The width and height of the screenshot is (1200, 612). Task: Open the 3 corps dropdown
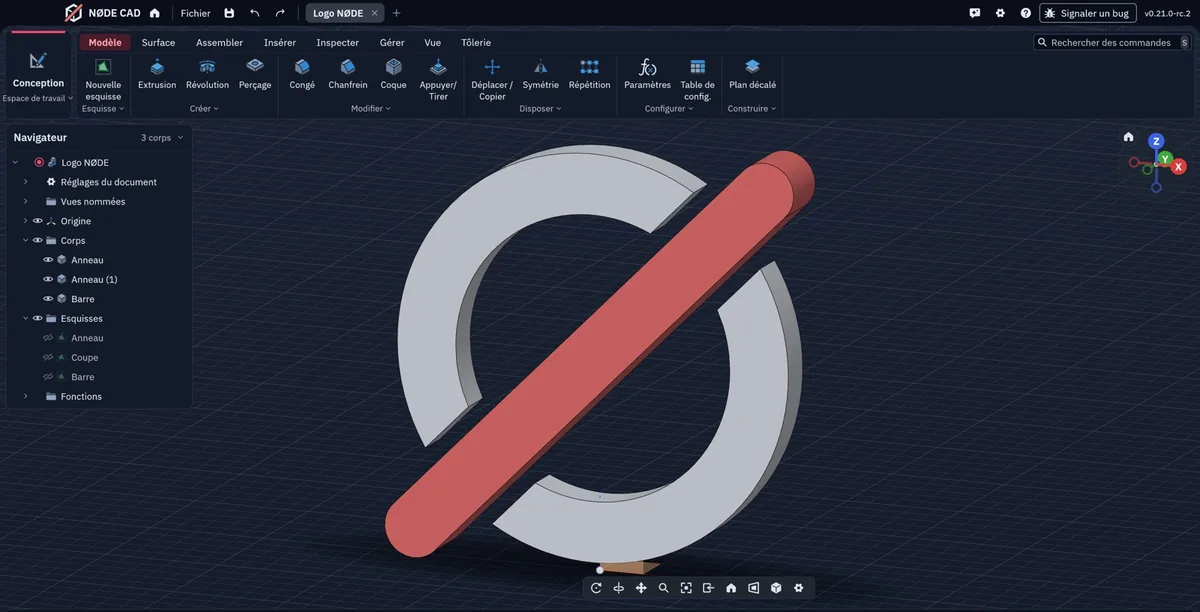(x=162, y=138)
